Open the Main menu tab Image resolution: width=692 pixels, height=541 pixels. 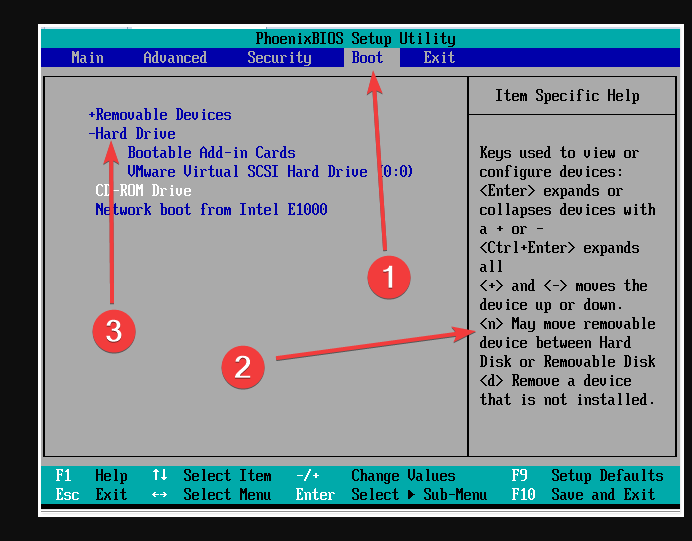87,58
